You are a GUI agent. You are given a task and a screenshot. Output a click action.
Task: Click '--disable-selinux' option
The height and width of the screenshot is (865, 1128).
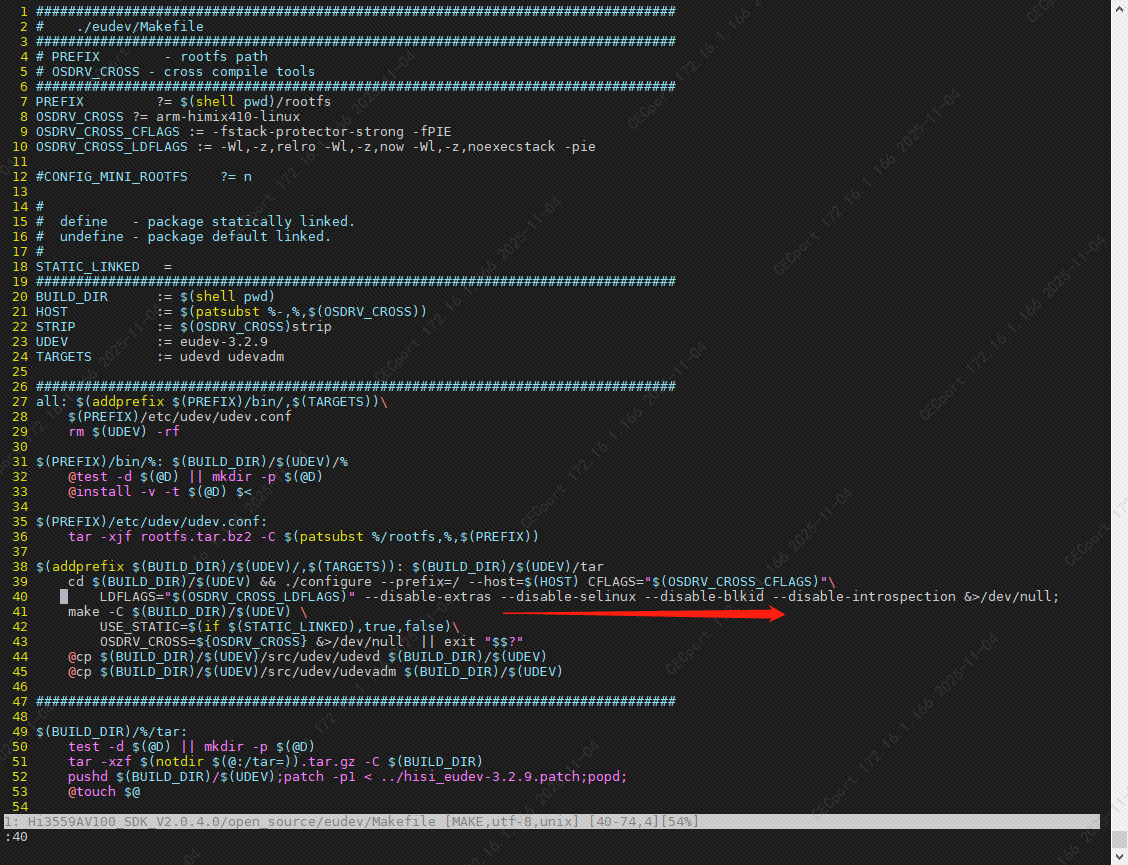[568, 597]
